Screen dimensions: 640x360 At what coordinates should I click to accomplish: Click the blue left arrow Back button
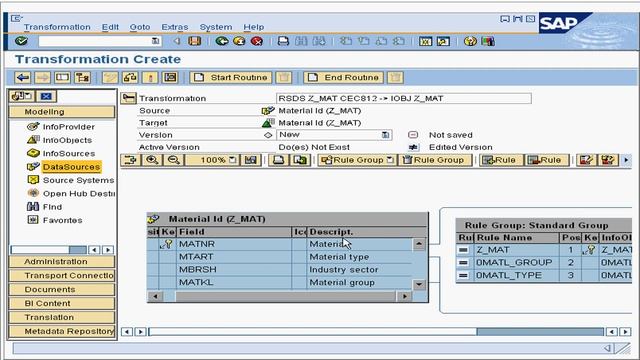[x=23, y=78]
